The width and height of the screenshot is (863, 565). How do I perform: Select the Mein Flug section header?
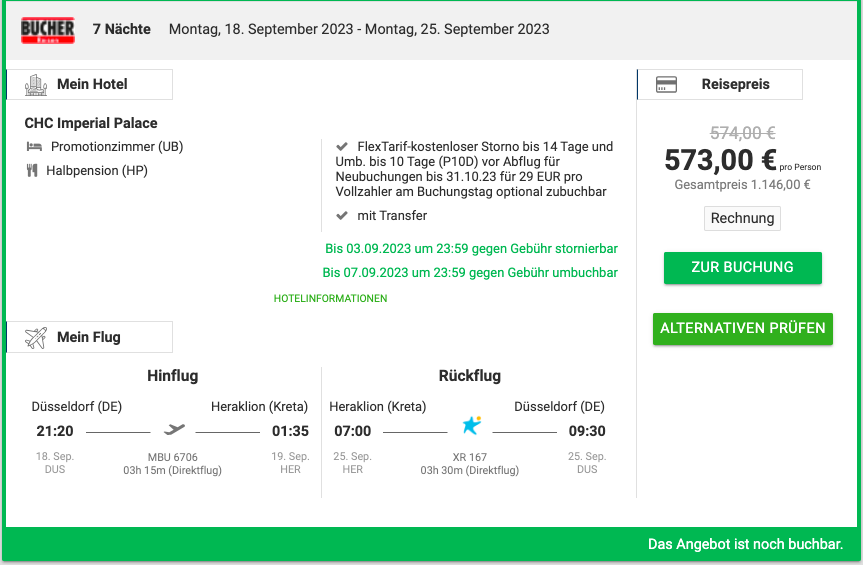pos(88,337)
